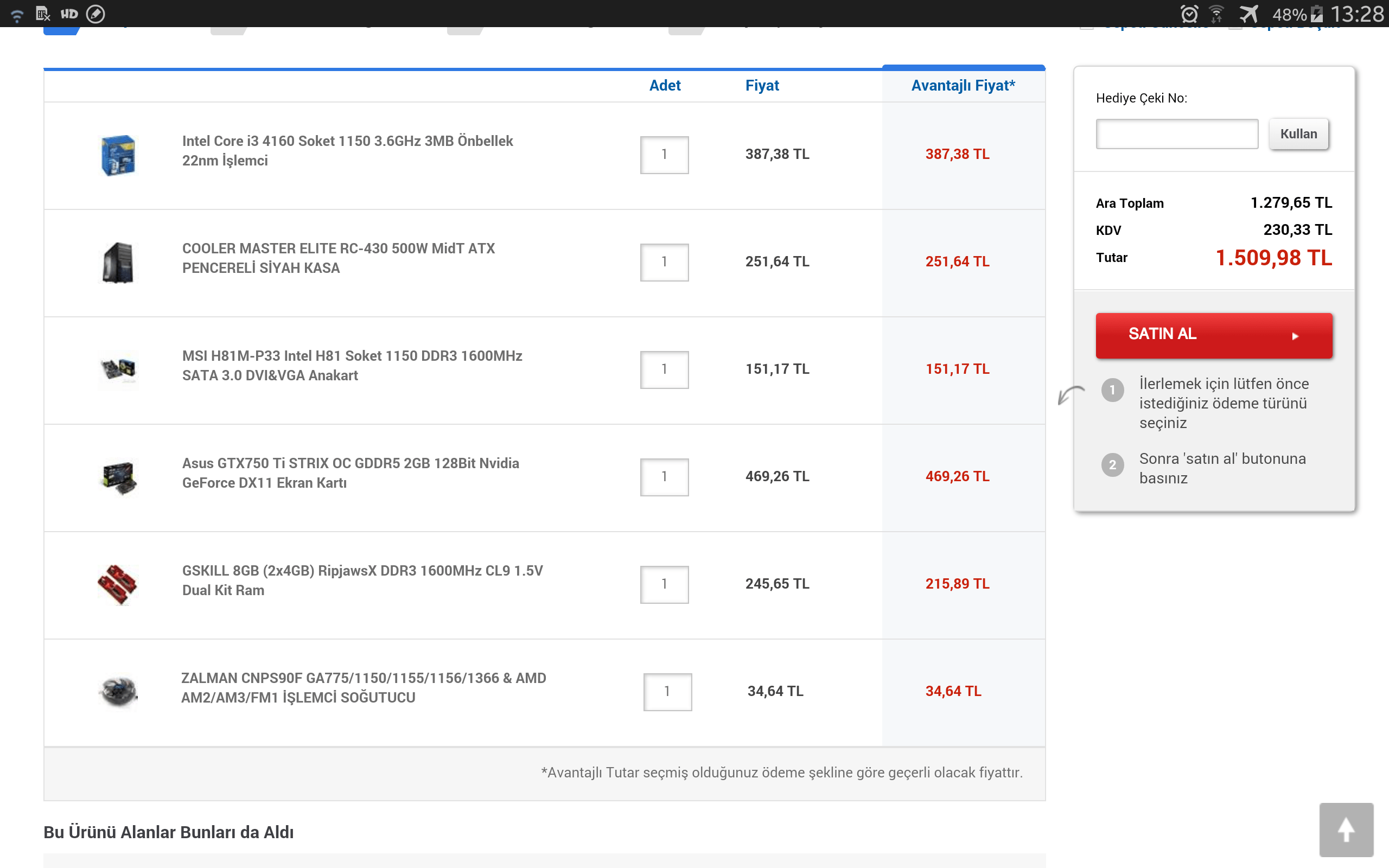The image size is (1389, 868).
Task: Click the GSKILL RipjawsX RAM thumbnail
Action: [x=118, y=584]
